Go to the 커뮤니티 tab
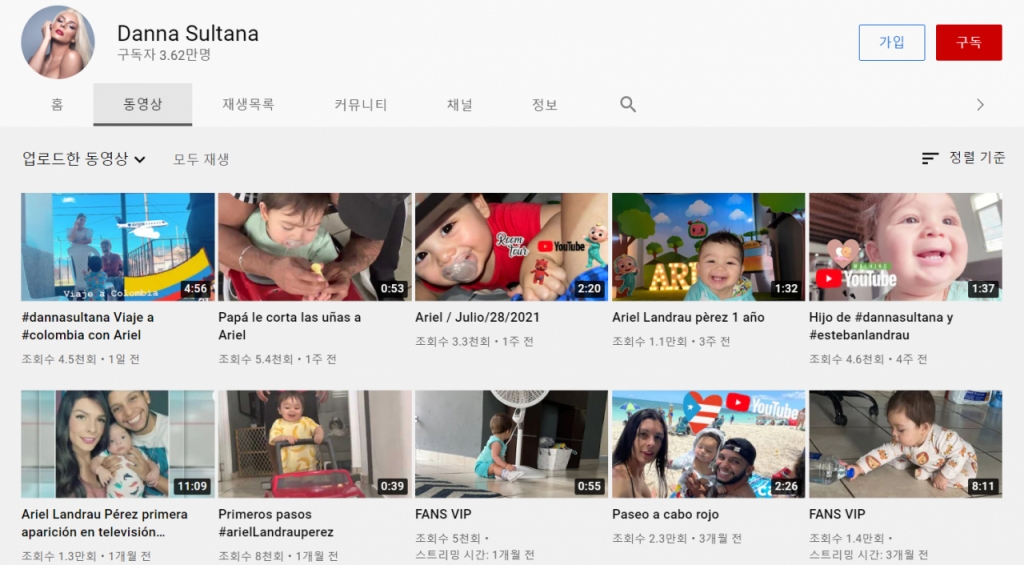The width and height of the screenshot is (1024, 565). pyautogui.click(x=360, y=105)
